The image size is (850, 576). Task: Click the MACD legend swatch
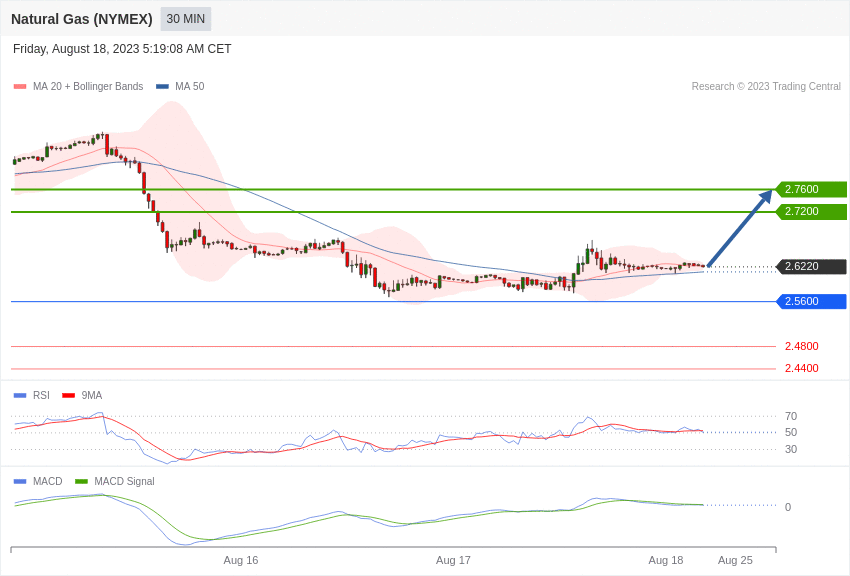click(x=20, y=481)
